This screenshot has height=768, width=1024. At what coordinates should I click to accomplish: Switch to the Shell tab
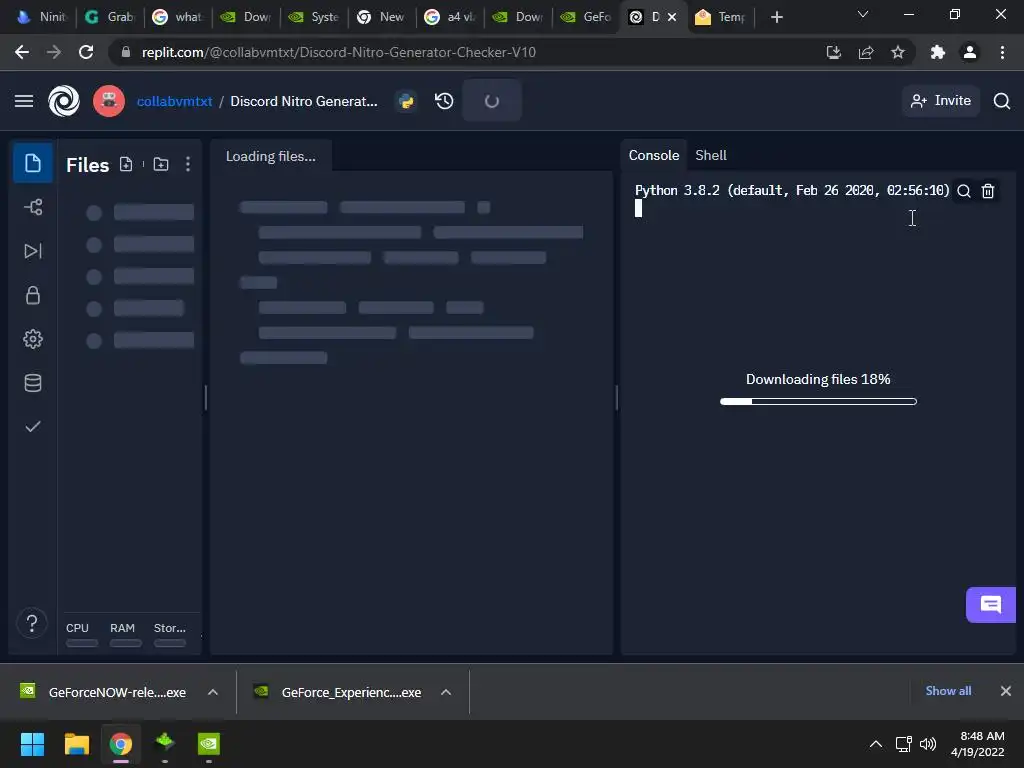[x=711, y=155]
